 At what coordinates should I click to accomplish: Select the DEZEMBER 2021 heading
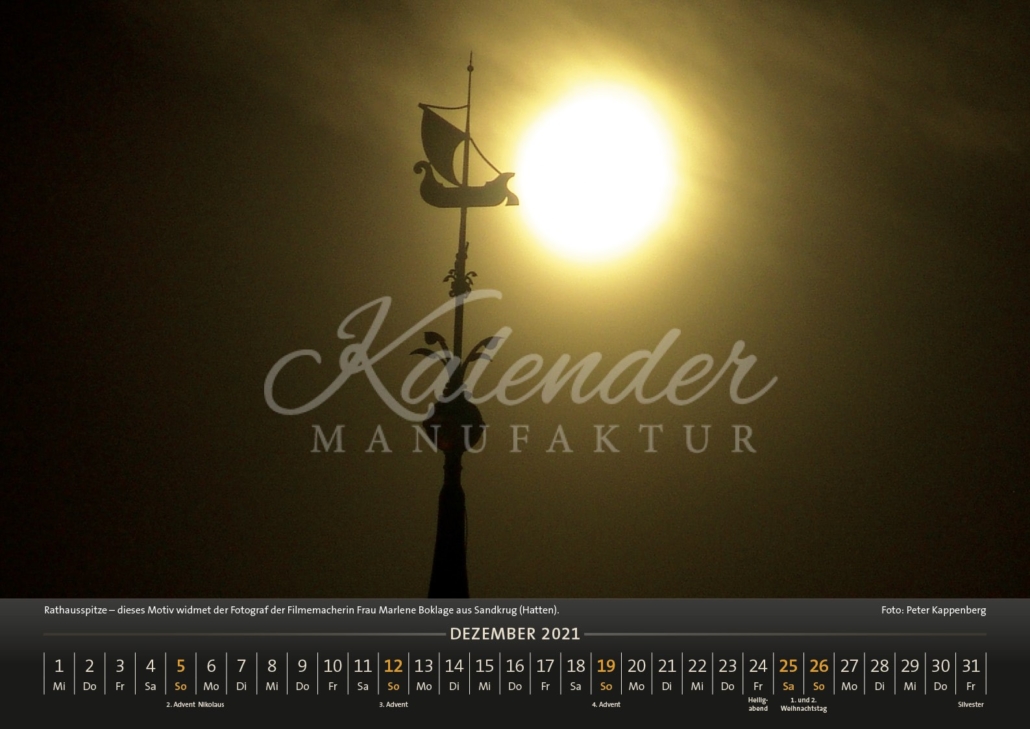515,634
